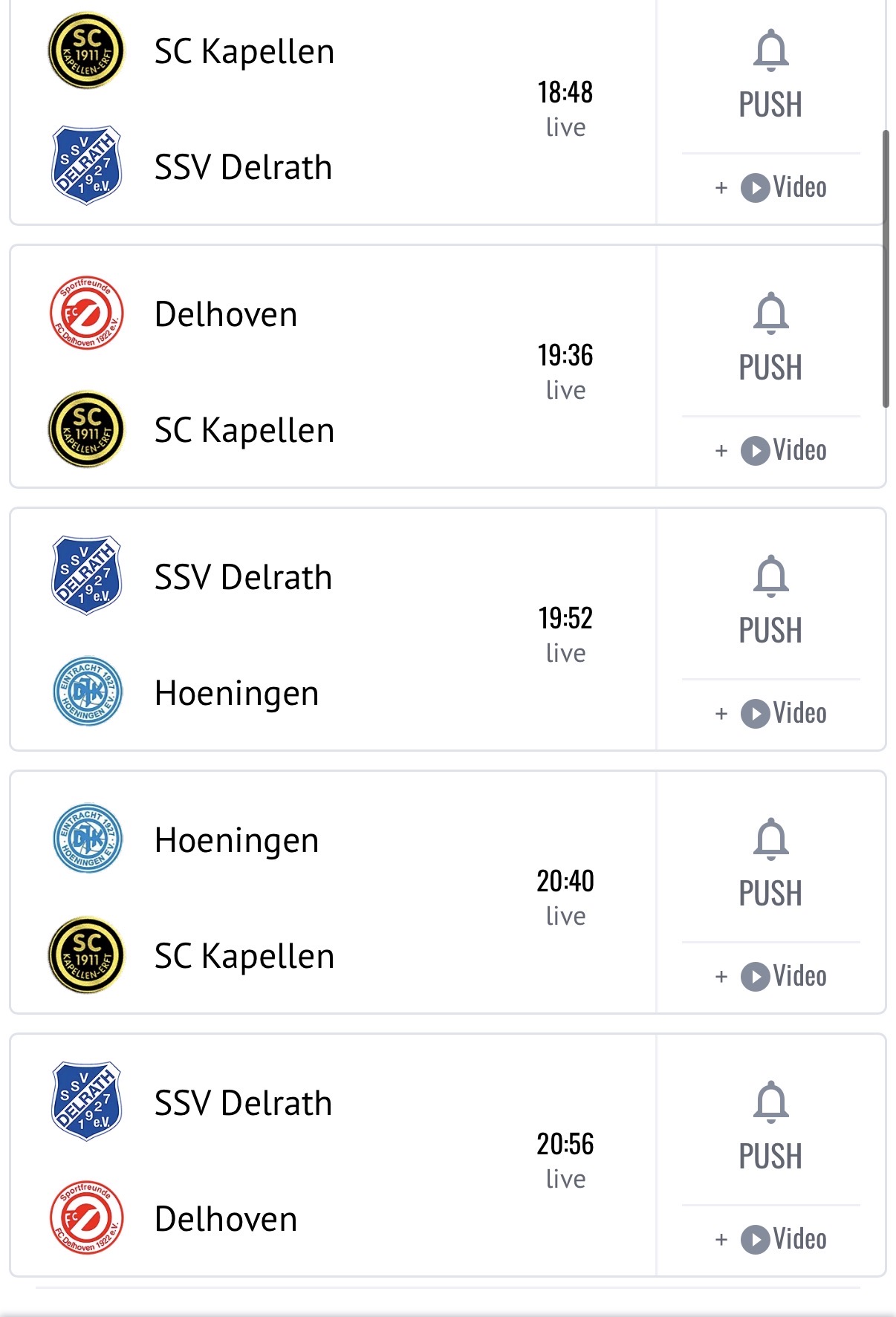Tap bell icon for SSV Delrath vs Delhoven
The height and width of the screenshot is (1317, 896).
pos(770,1102)
